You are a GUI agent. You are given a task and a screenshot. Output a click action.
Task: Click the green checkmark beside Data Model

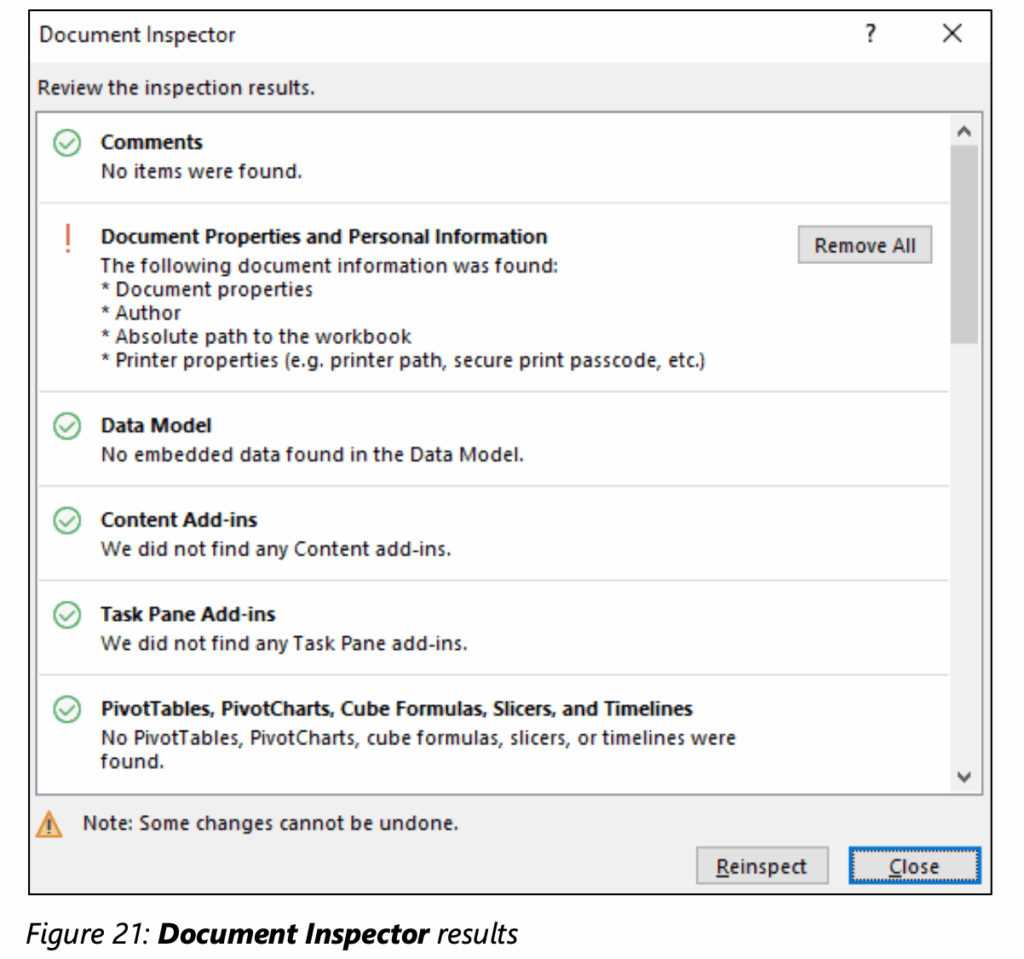[67, 427]
